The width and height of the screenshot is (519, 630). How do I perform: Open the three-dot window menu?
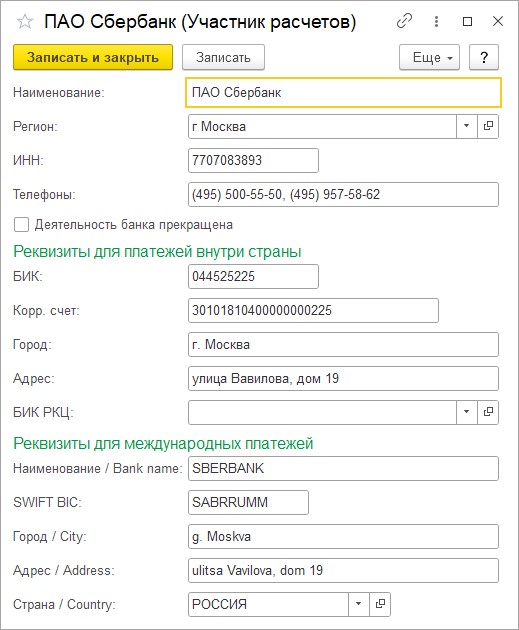coord(436,21)
